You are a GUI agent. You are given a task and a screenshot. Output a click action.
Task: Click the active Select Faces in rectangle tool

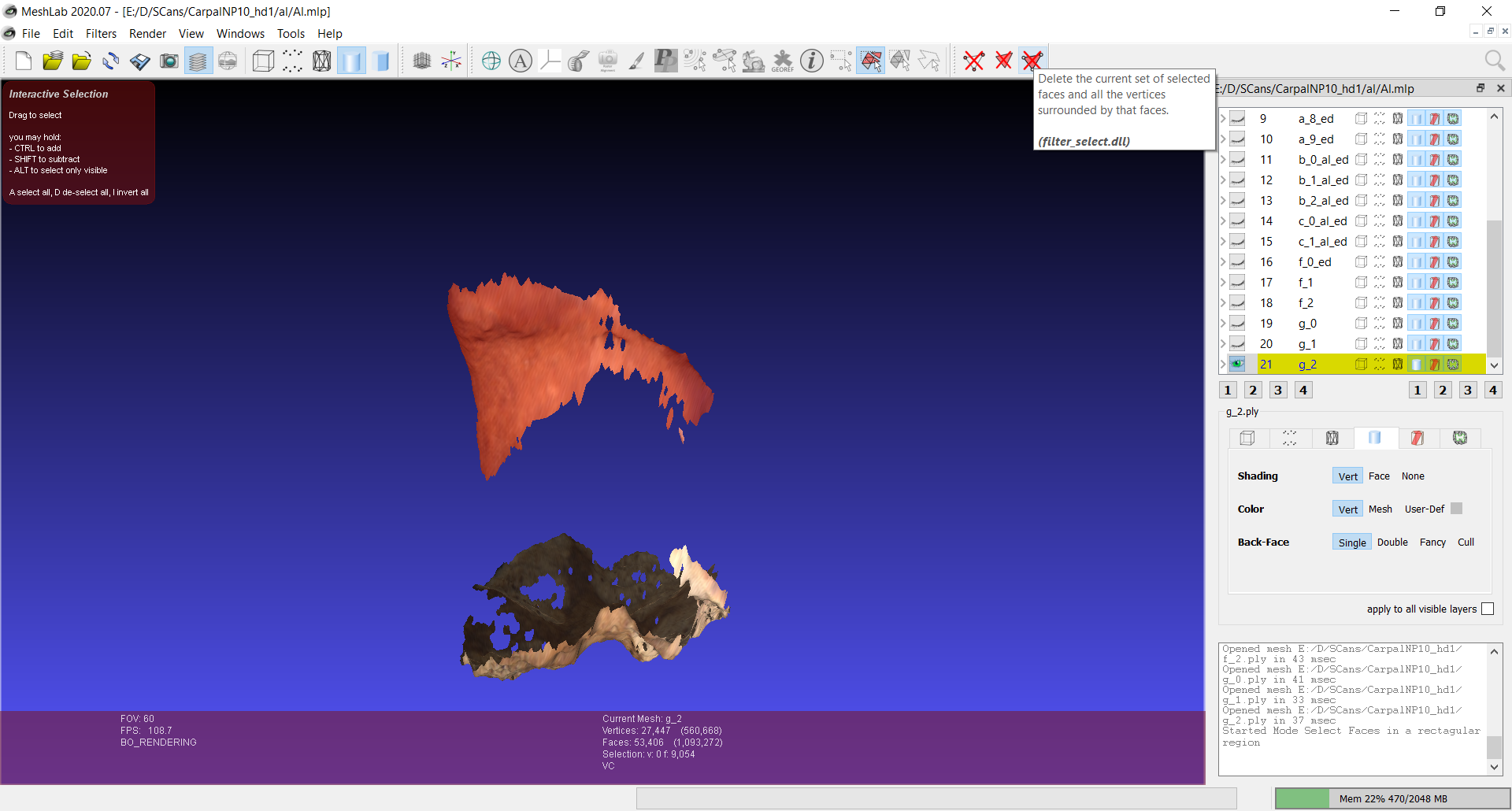click(870, 61)
